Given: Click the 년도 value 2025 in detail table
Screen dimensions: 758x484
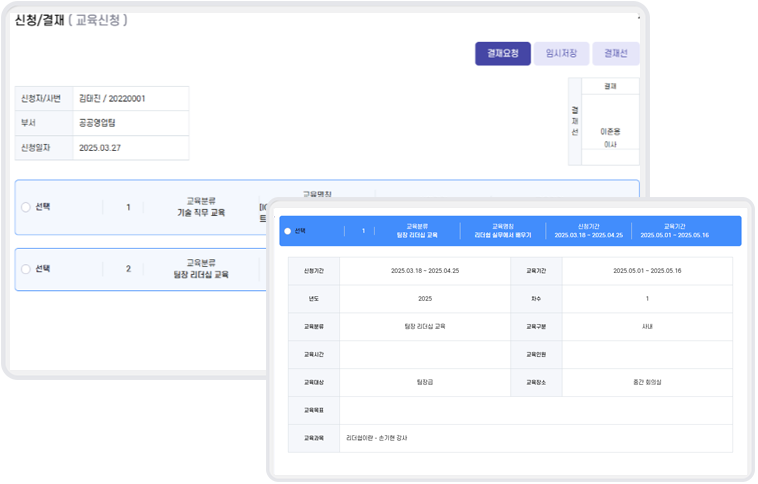Looking at the screenshot, I should (425, 299).
